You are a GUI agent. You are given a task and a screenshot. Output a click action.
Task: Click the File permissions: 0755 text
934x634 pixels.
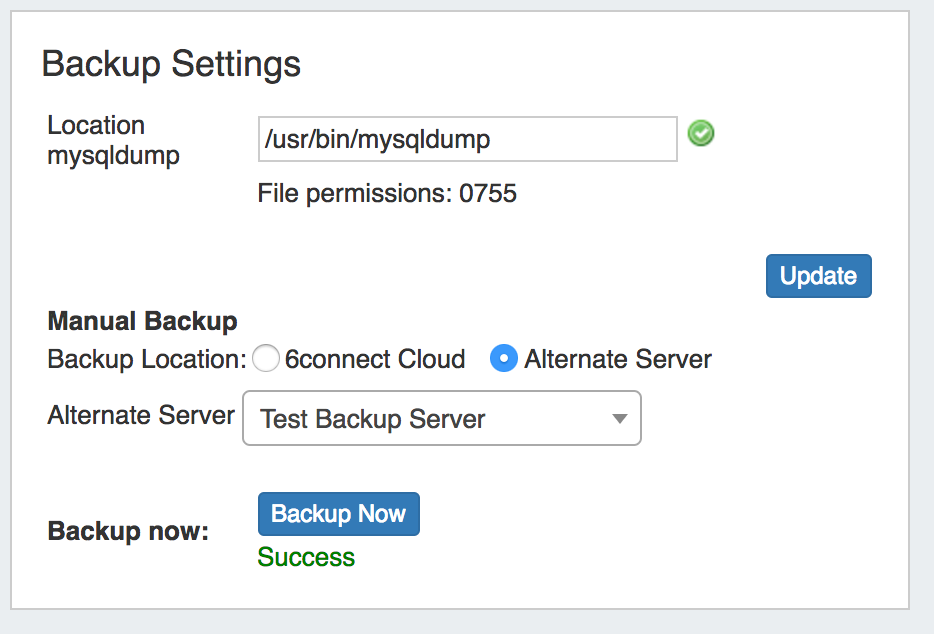point(387,193)
